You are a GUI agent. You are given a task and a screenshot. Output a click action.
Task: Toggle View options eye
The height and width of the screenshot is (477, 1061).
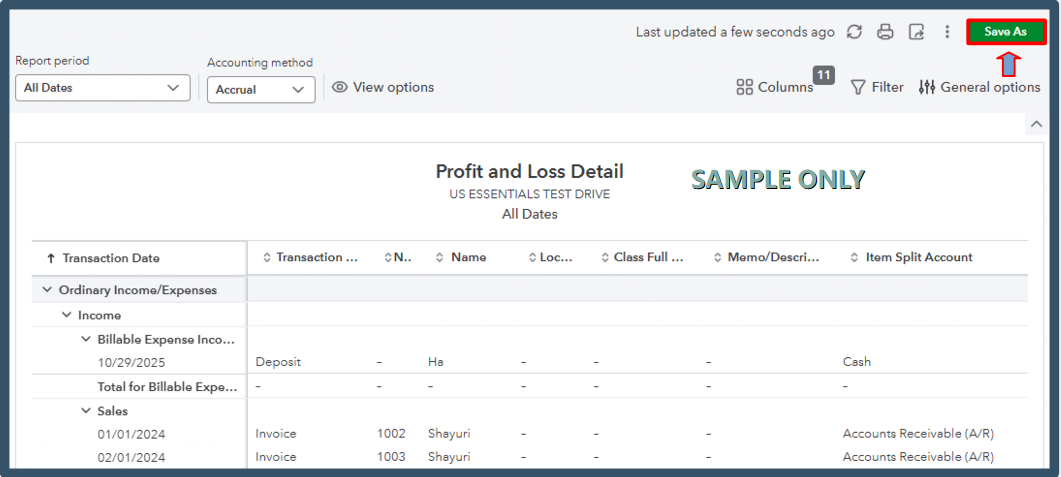tap(383, 87)
